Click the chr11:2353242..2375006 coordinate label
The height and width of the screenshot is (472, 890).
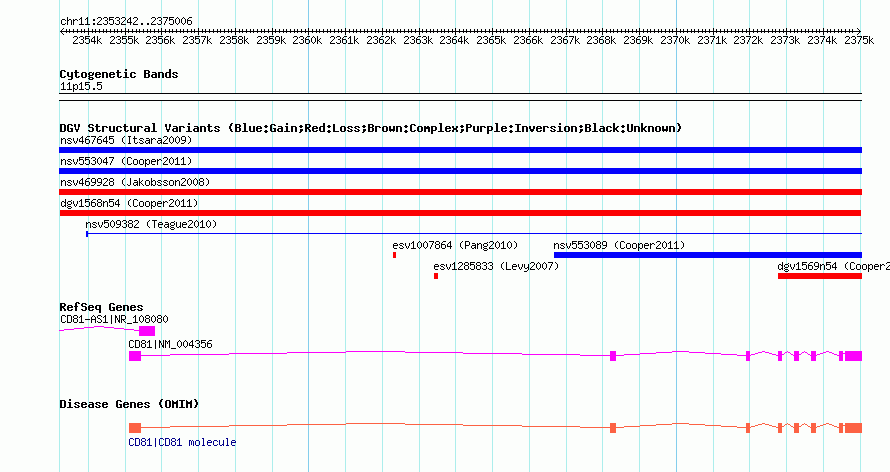click(127, 22)
